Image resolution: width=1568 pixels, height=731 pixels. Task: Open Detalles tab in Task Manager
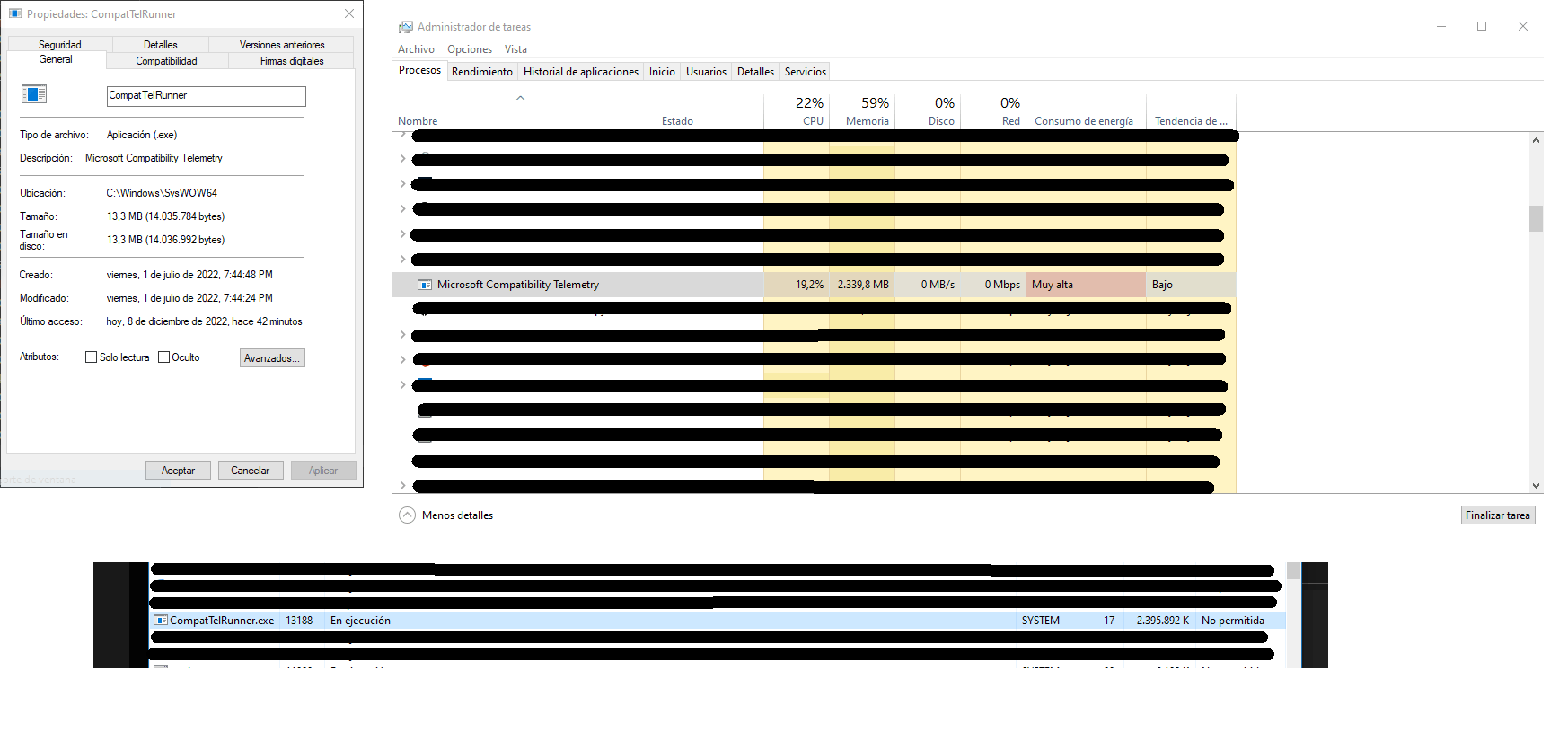pos(755,72)
